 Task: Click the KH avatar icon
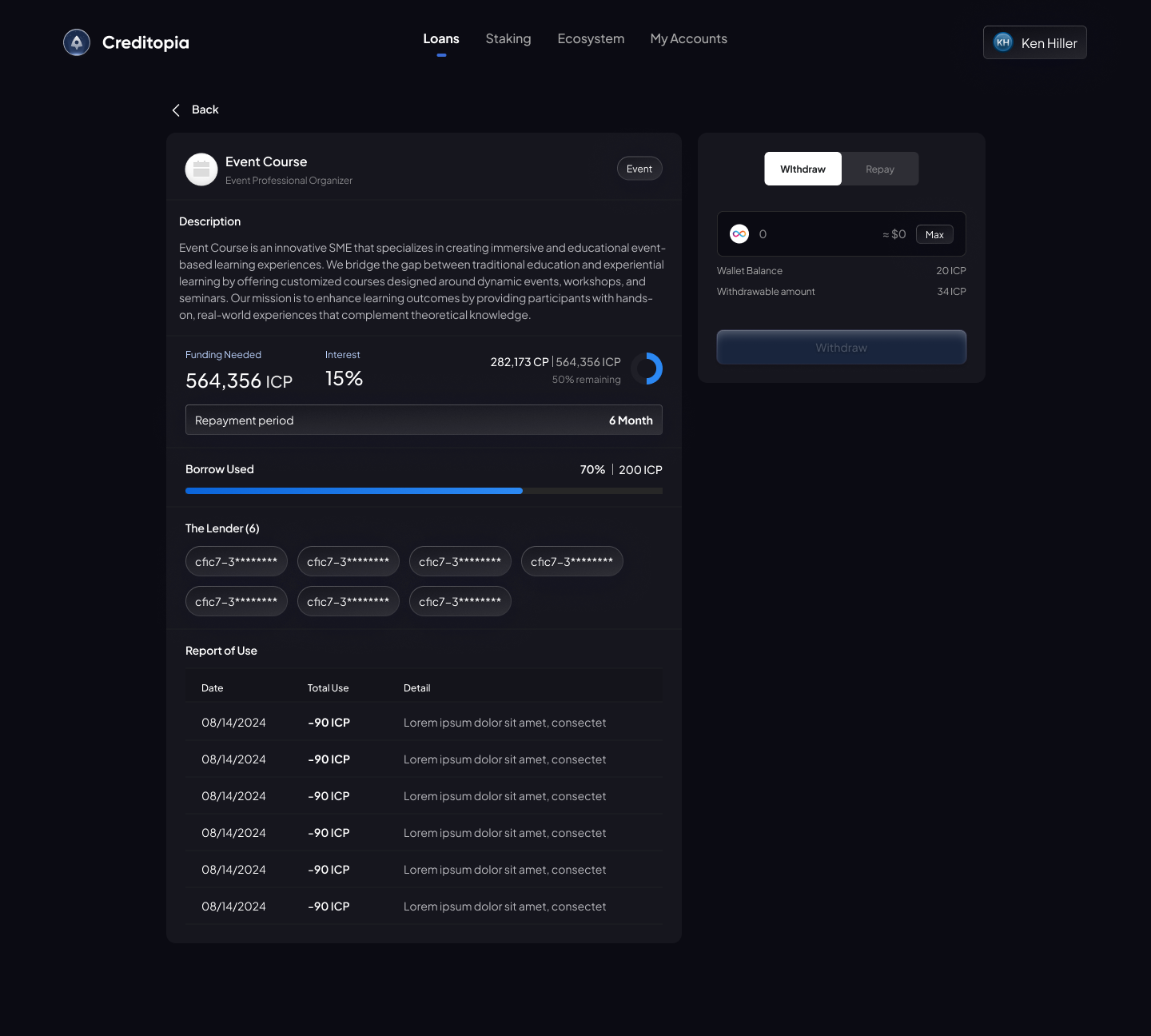coord(1003,42)
